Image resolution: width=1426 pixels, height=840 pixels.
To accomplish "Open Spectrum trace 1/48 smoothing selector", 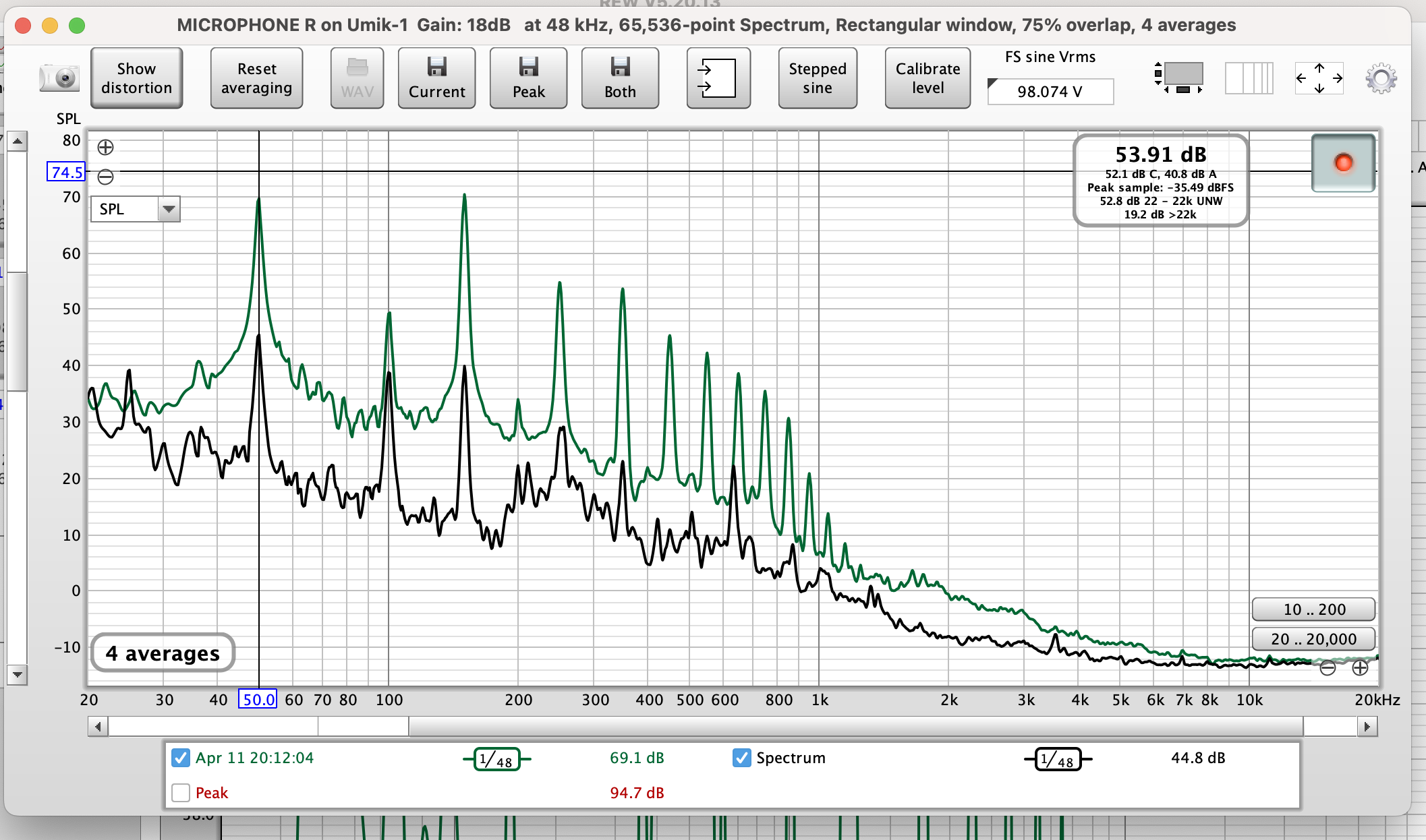I will click(x=1058, y=760).
